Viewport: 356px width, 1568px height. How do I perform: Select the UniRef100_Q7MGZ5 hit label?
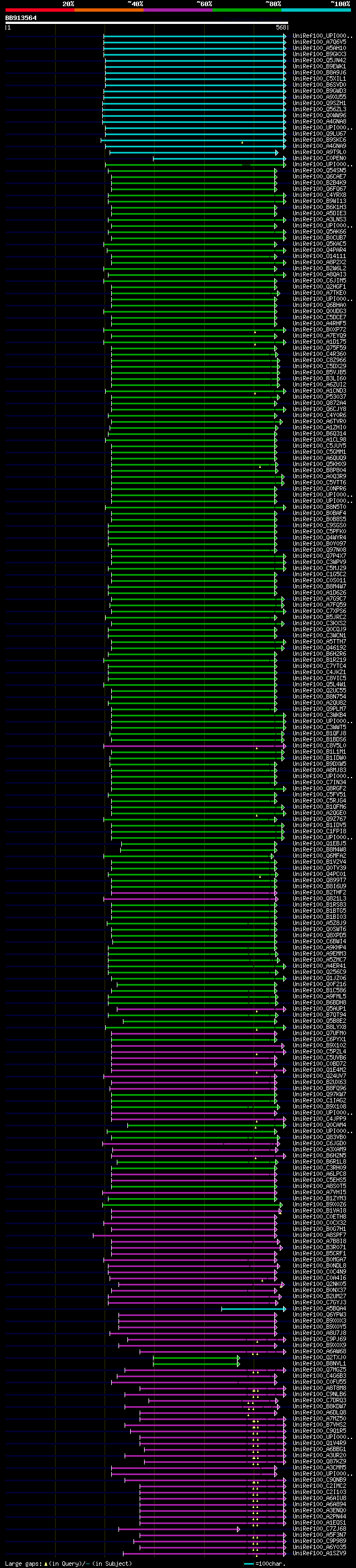(319, 1369)
